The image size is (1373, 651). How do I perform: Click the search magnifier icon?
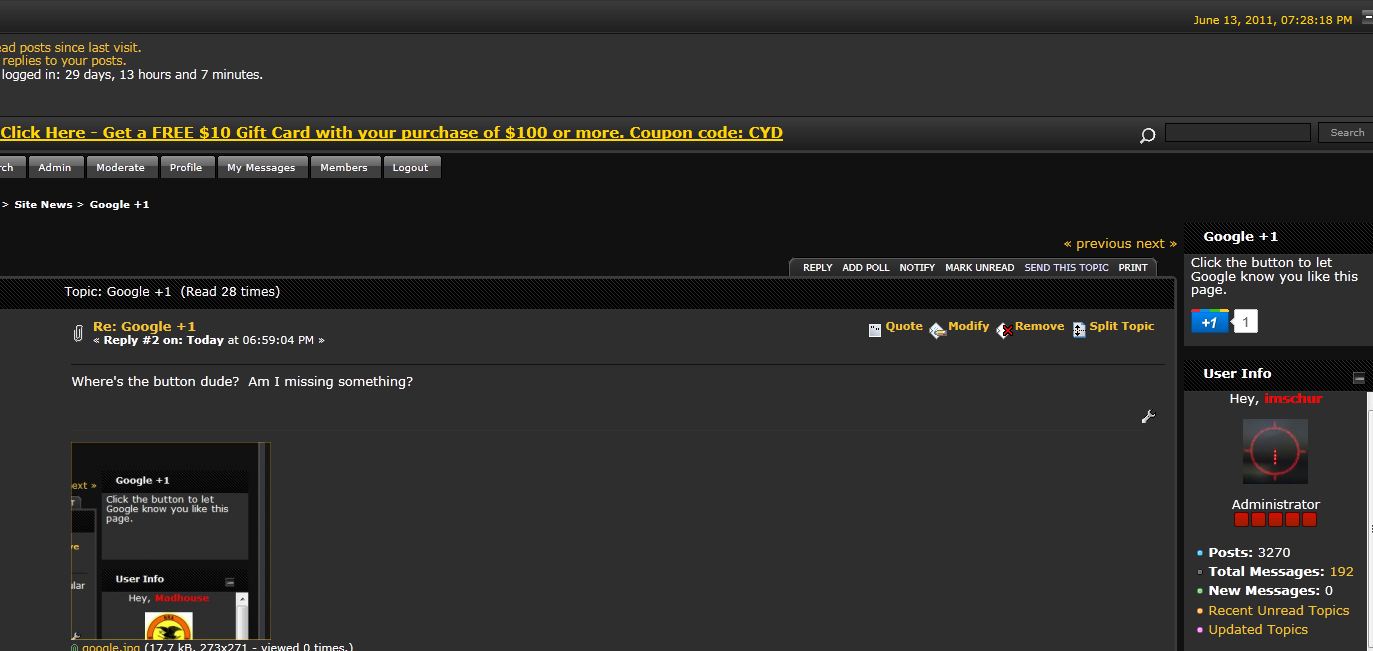click(x=1147, y=135)
